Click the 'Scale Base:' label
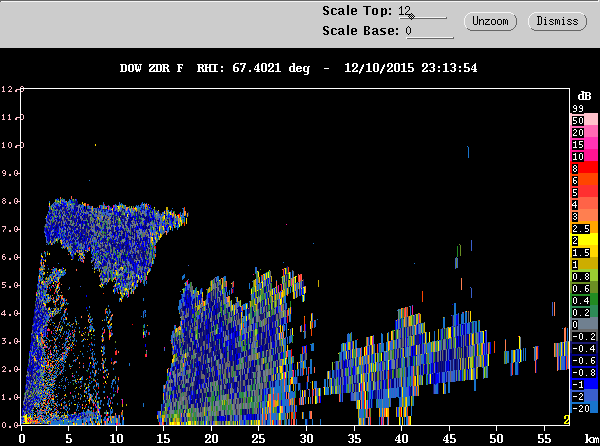Image resolution: width=600 pixels, height=446 pixels. click(360, 31)
